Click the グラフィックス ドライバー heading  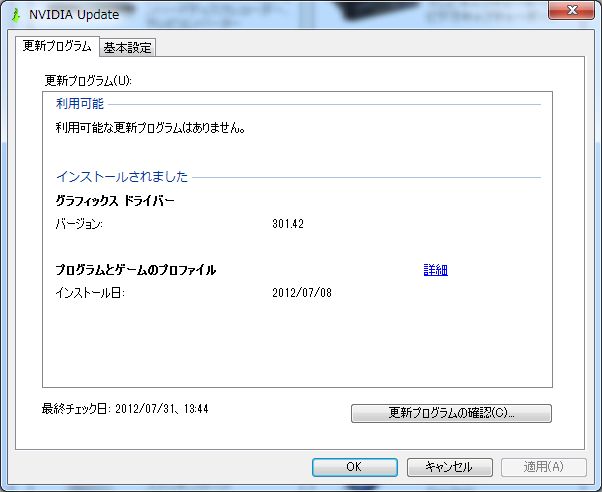pos(115,200)
